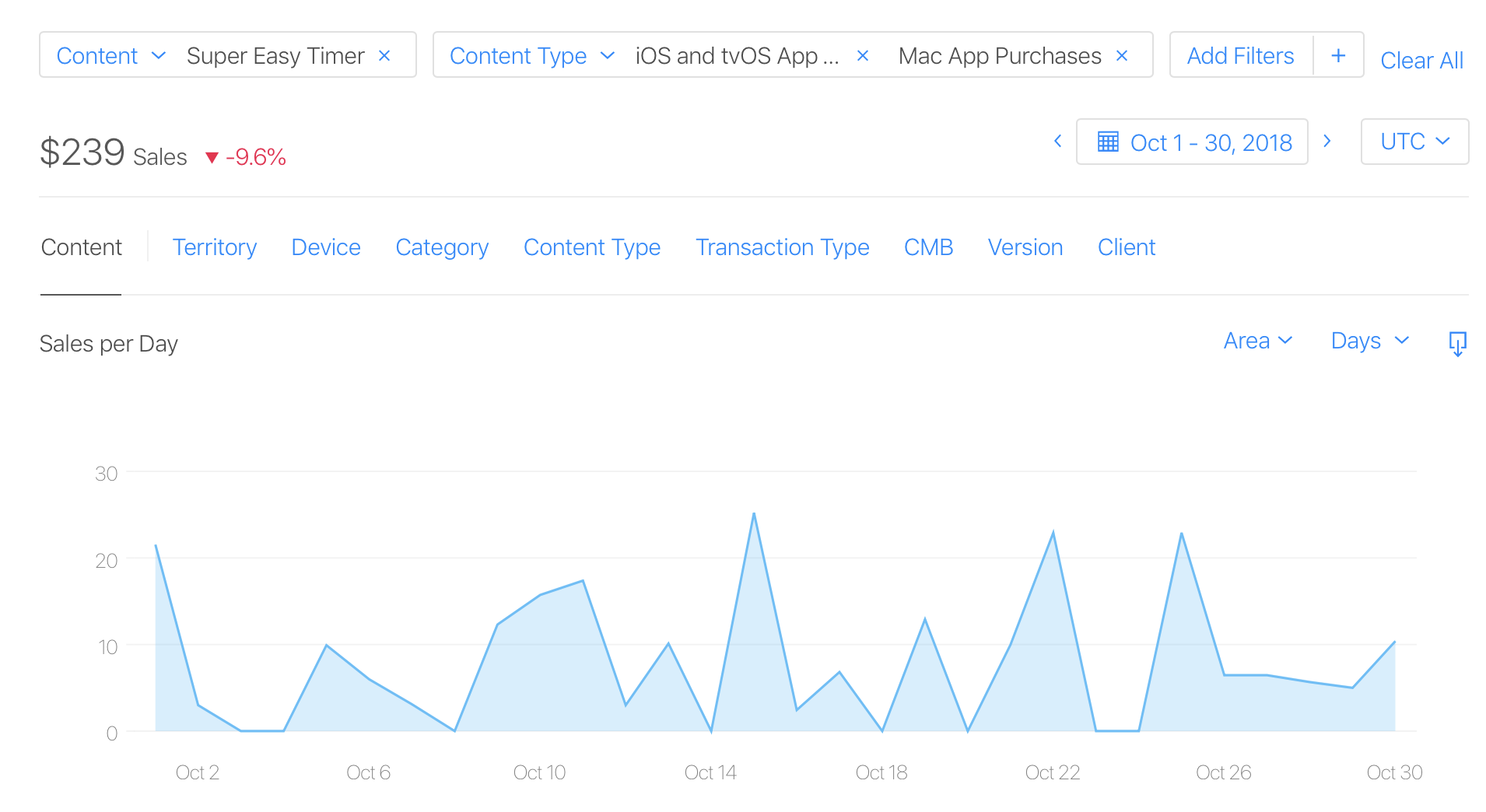Click the download report icon
Screen dimensions: 1486x812
click(1458, 342)
